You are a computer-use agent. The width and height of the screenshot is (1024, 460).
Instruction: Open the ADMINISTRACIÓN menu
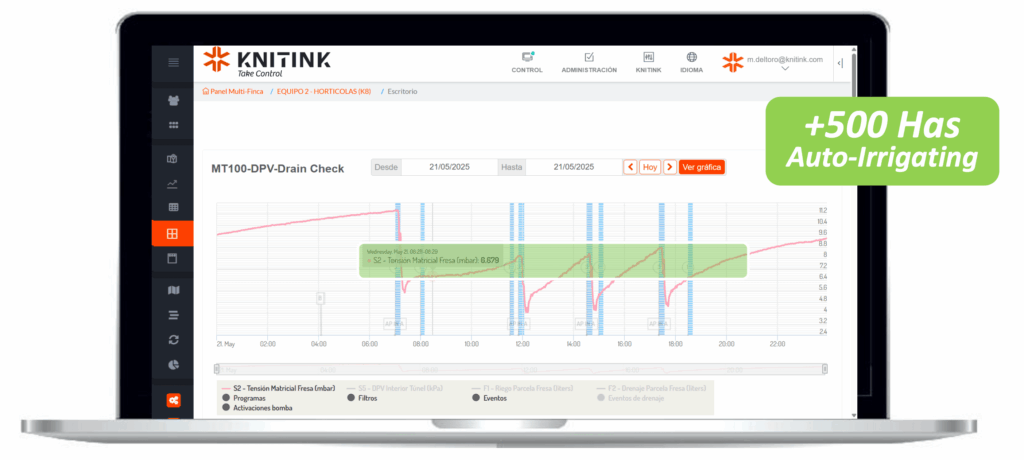pyautogui.click(x=589, y=62)
